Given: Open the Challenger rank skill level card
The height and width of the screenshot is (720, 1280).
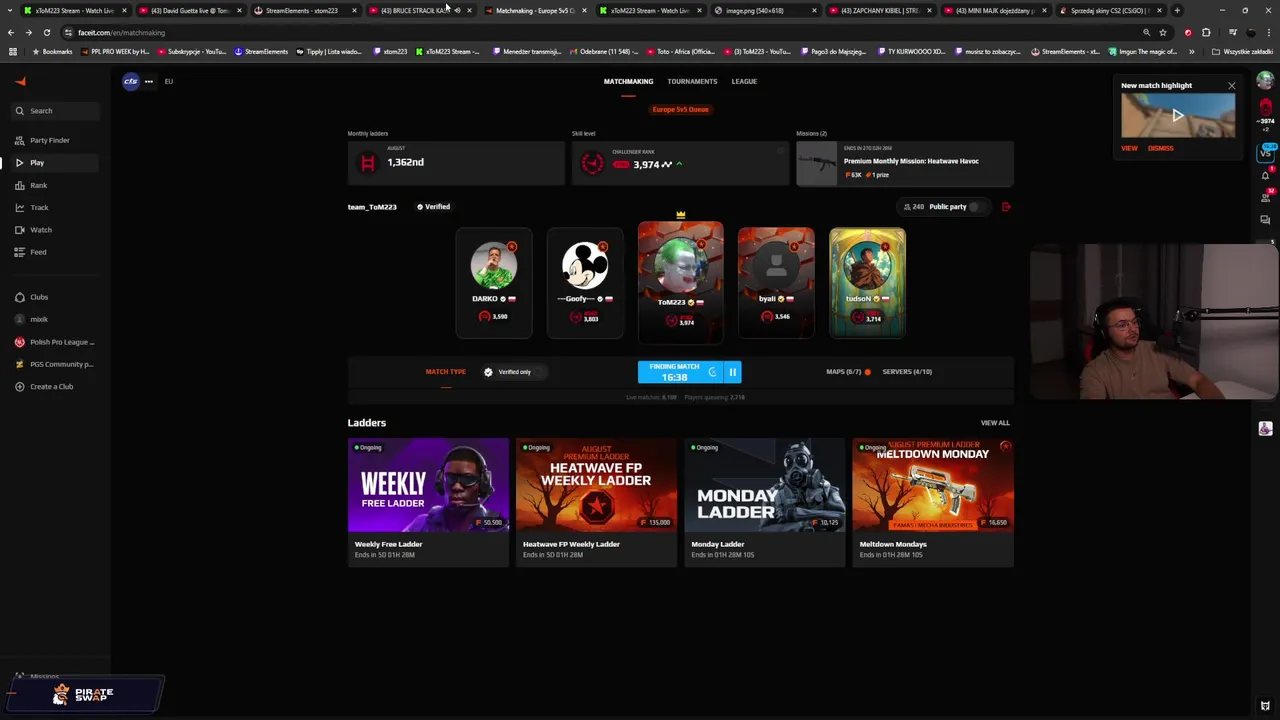Looking at the screenshot, I should click(x=680, y=163).
